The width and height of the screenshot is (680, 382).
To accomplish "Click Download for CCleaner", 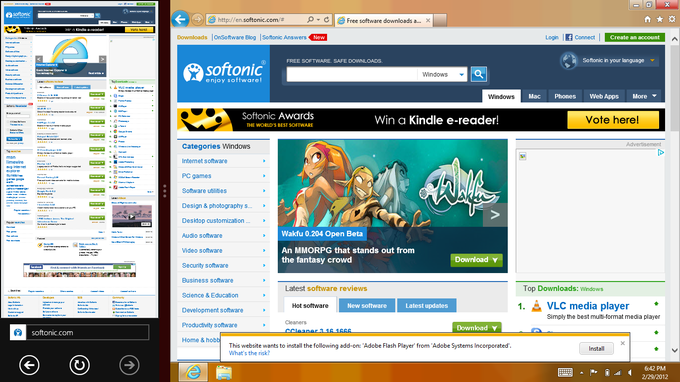I will pyautogui.click(x=477, y=328).
